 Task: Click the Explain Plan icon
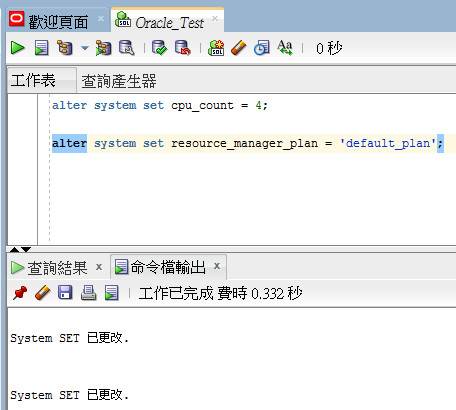click(x=65, y=48)
